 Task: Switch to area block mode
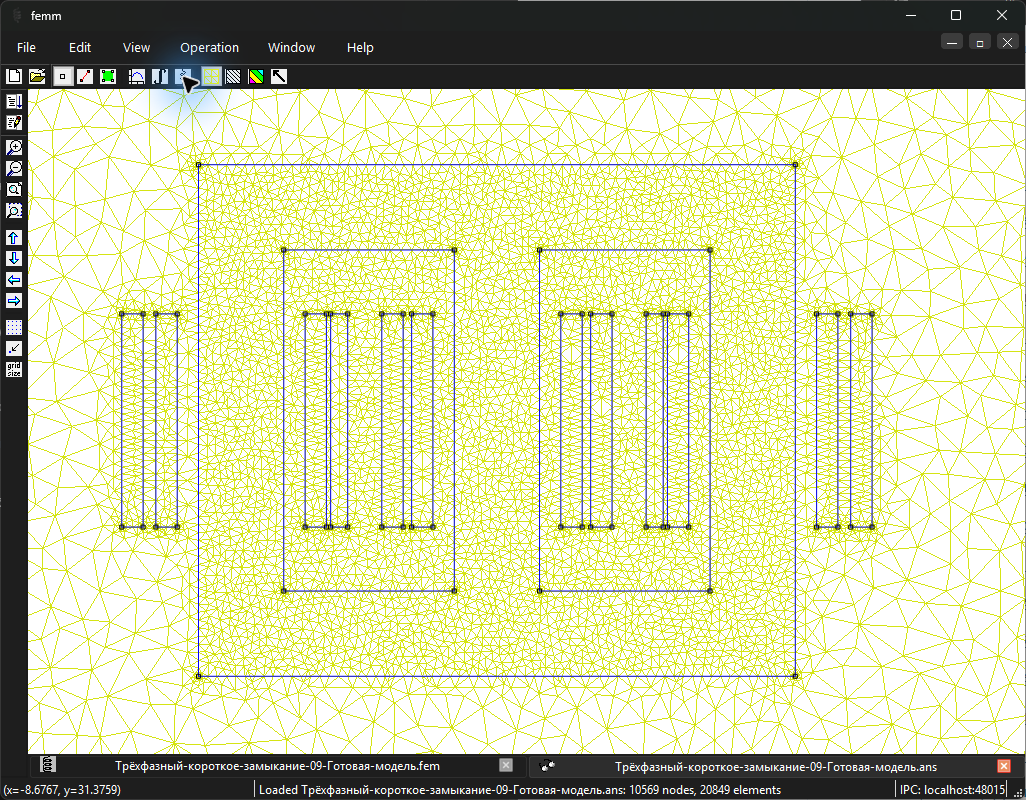tap(108, 77)
